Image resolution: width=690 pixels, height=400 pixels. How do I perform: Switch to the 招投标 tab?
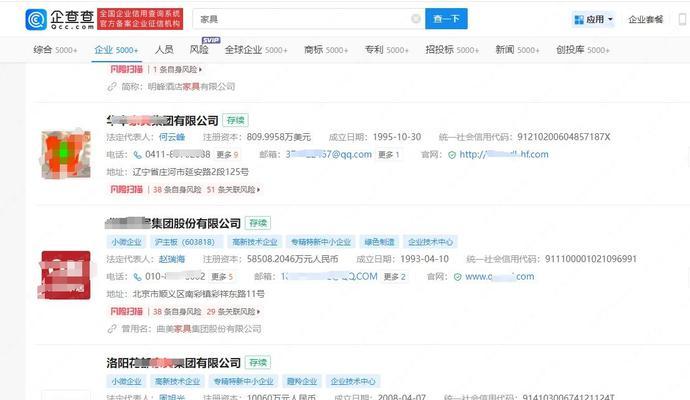(452, 50)
